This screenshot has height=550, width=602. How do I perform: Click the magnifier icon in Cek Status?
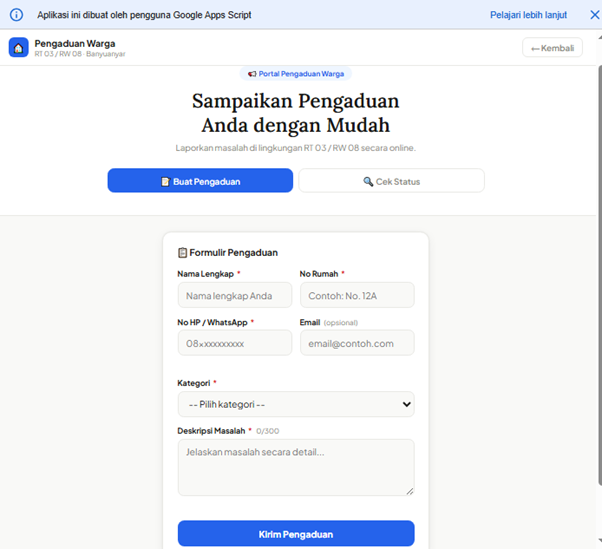tap(368, 181)
